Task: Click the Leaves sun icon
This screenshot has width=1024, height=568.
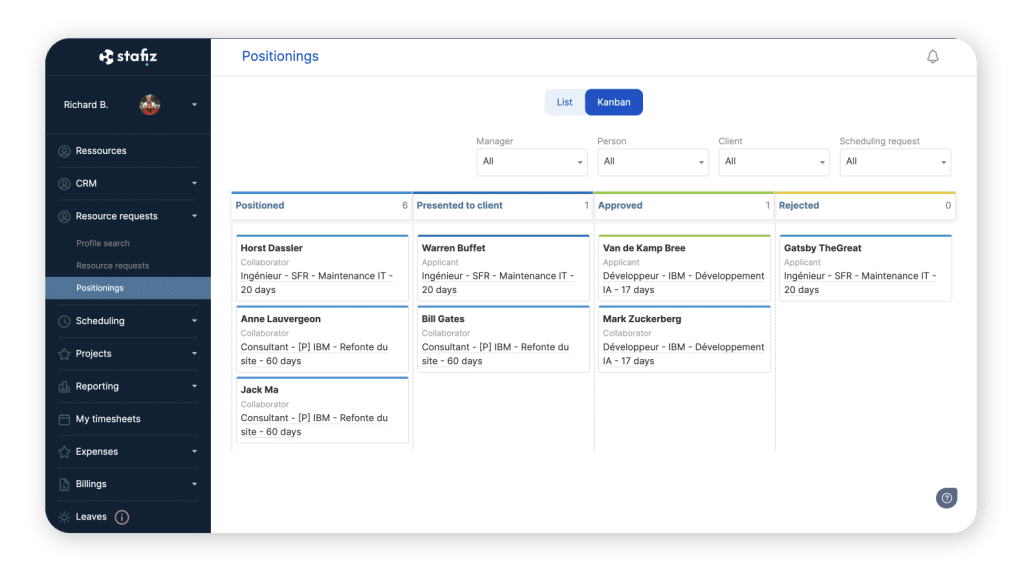Action: click(64, 517)
